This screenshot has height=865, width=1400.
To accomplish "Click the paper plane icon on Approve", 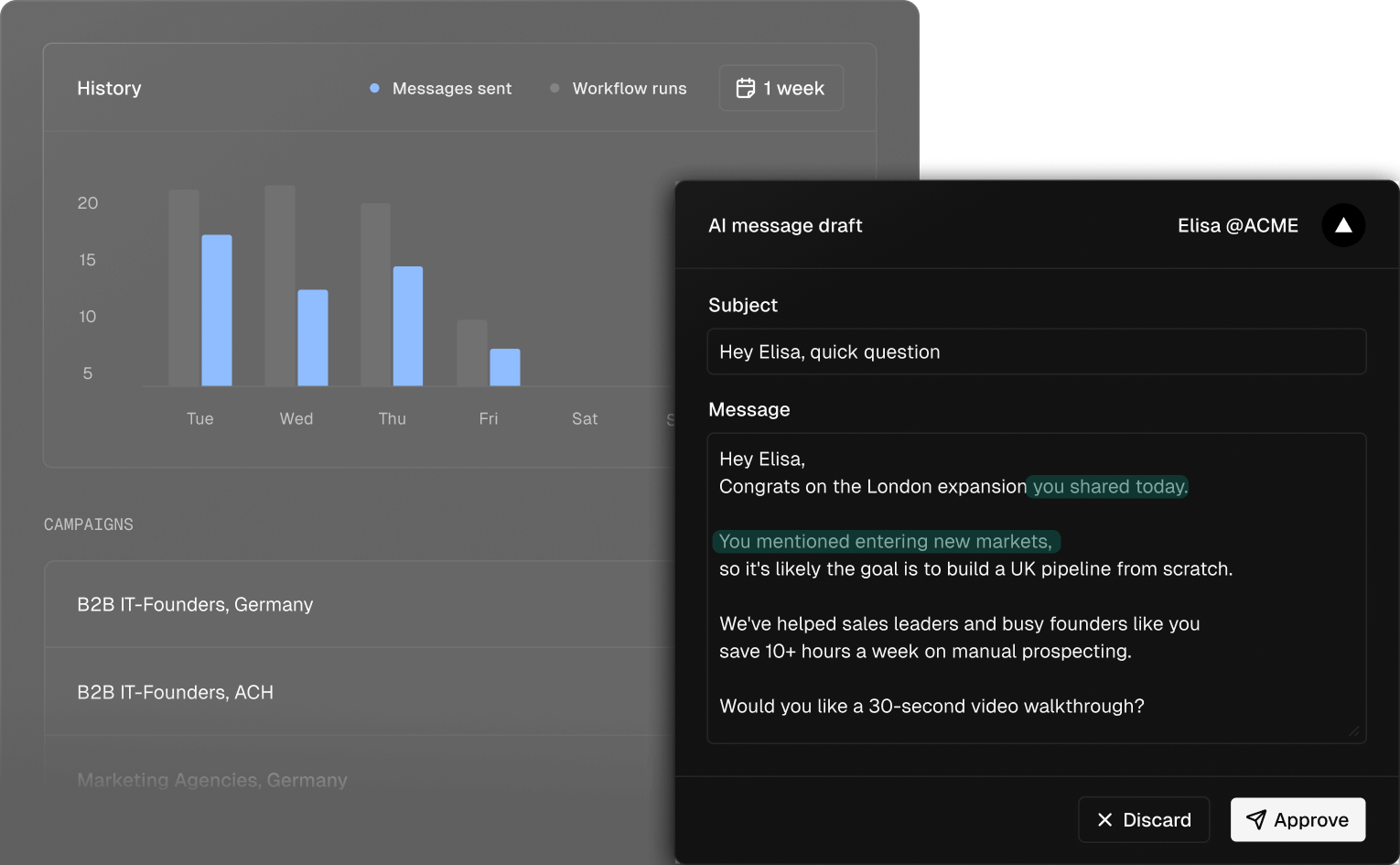I will tap(1256, 820).
